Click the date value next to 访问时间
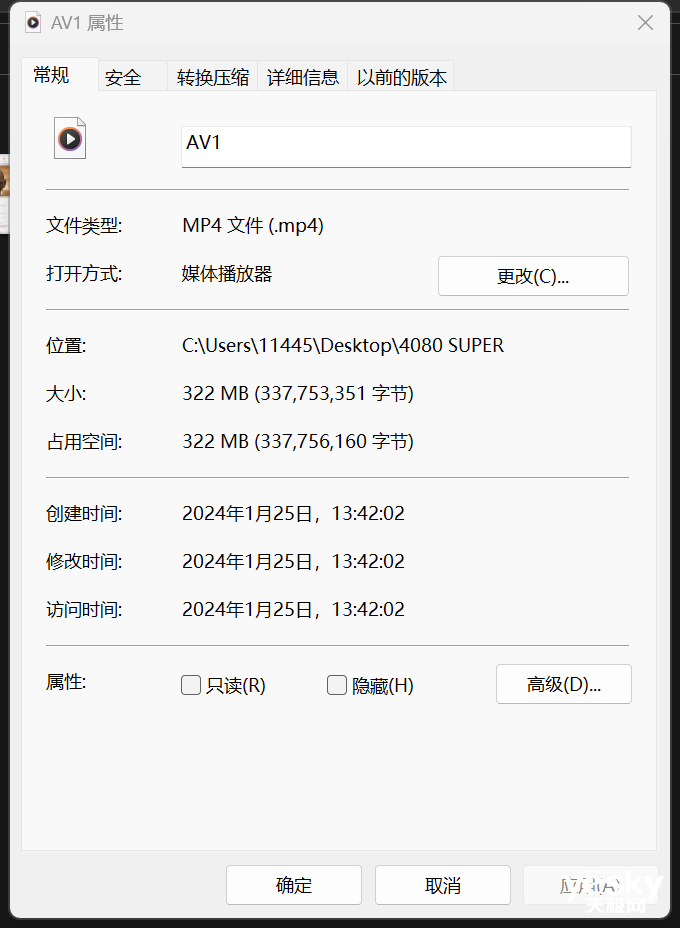 (293, 609)
